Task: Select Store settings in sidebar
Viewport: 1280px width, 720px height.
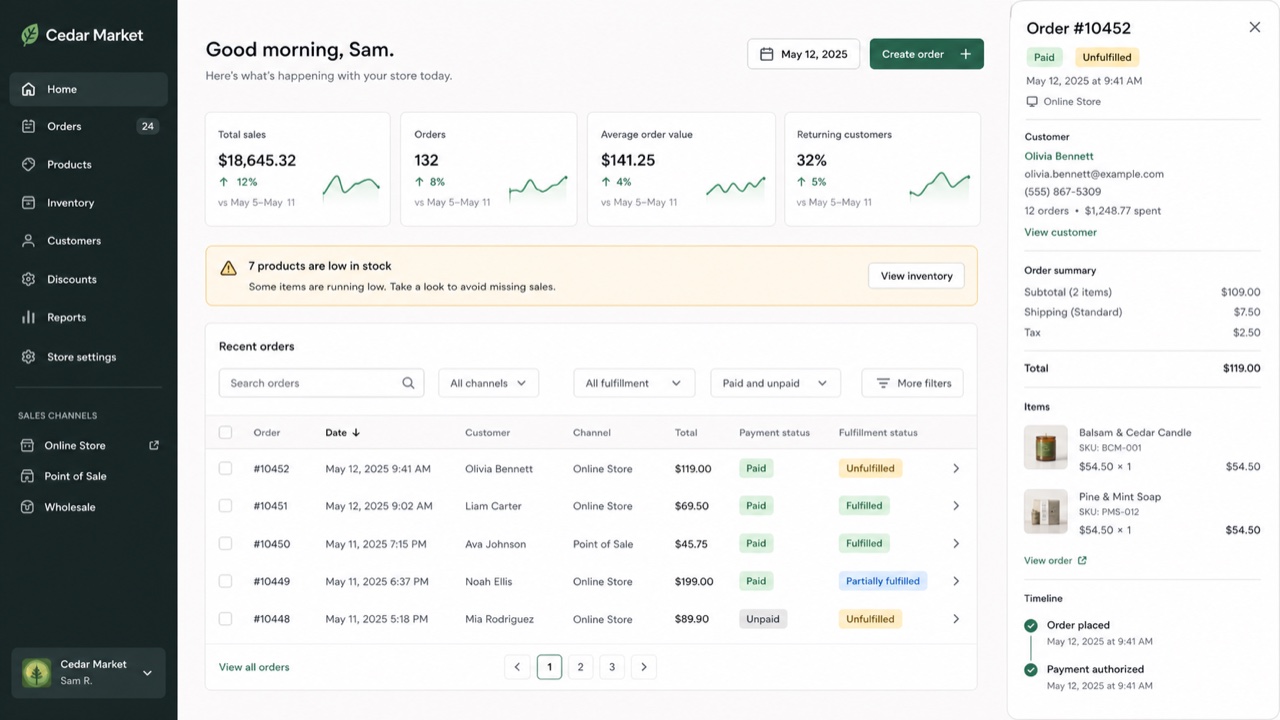Action: point(89,356)
